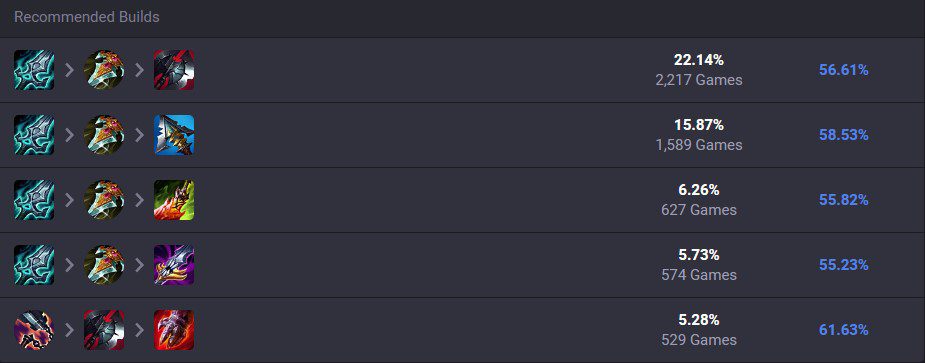
Task: Select first sword item in 529 Games row
Action: [34, 330]
